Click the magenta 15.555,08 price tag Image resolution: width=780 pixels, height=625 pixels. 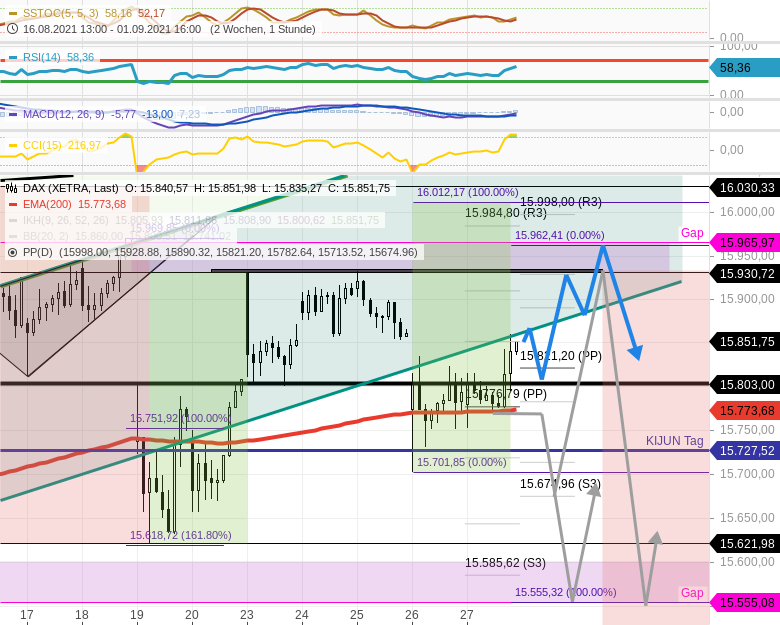(x=745, y=603)
